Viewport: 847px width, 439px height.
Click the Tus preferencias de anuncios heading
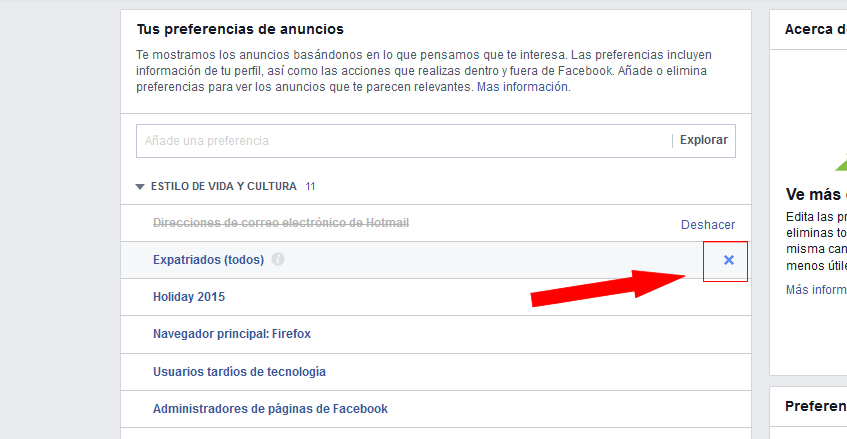click(240, 29)
